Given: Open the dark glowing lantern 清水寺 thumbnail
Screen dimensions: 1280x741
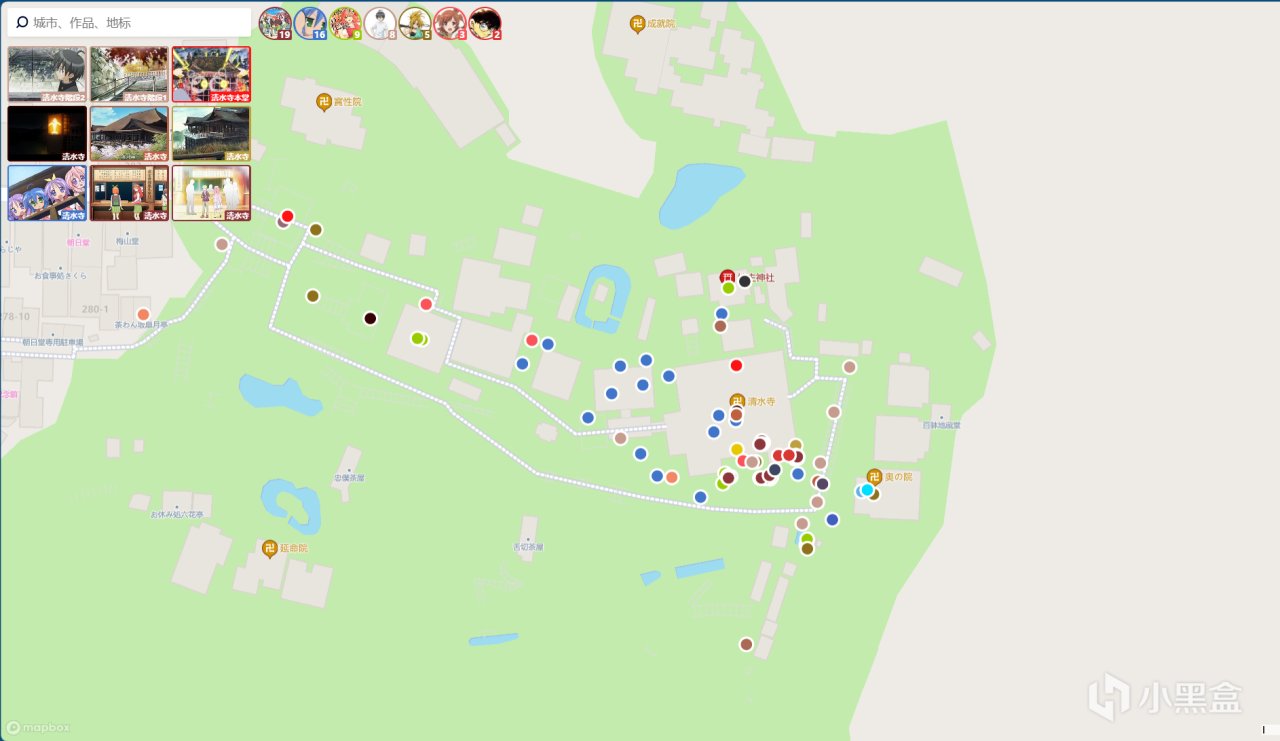Looking at the screenshot, I should [x=47, y=134].
